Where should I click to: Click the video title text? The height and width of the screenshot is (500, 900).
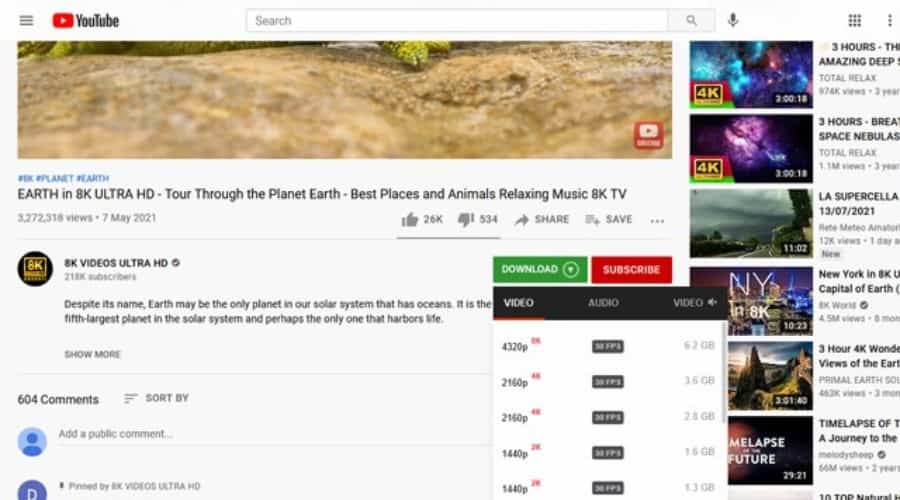[322, 194]
